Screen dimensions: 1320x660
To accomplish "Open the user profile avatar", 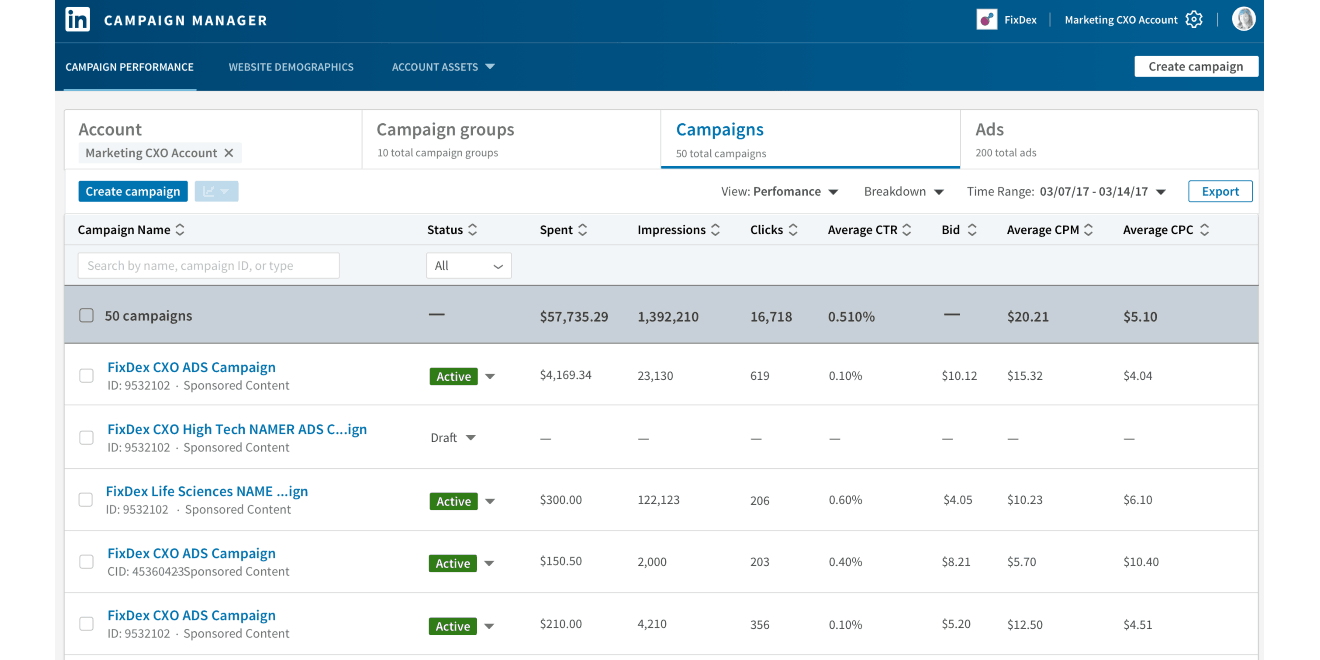I will click(1243, 19).
